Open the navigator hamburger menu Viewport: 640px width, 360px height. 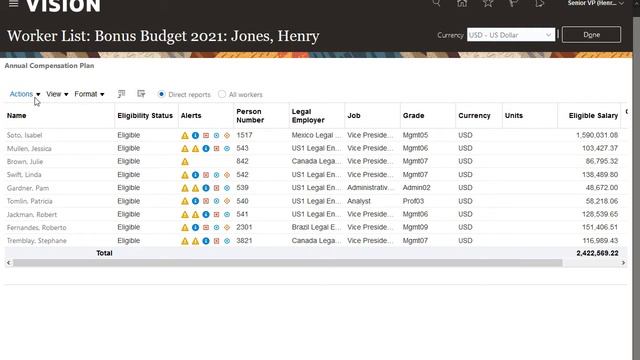pyautogui.click(x=13, y=4)
